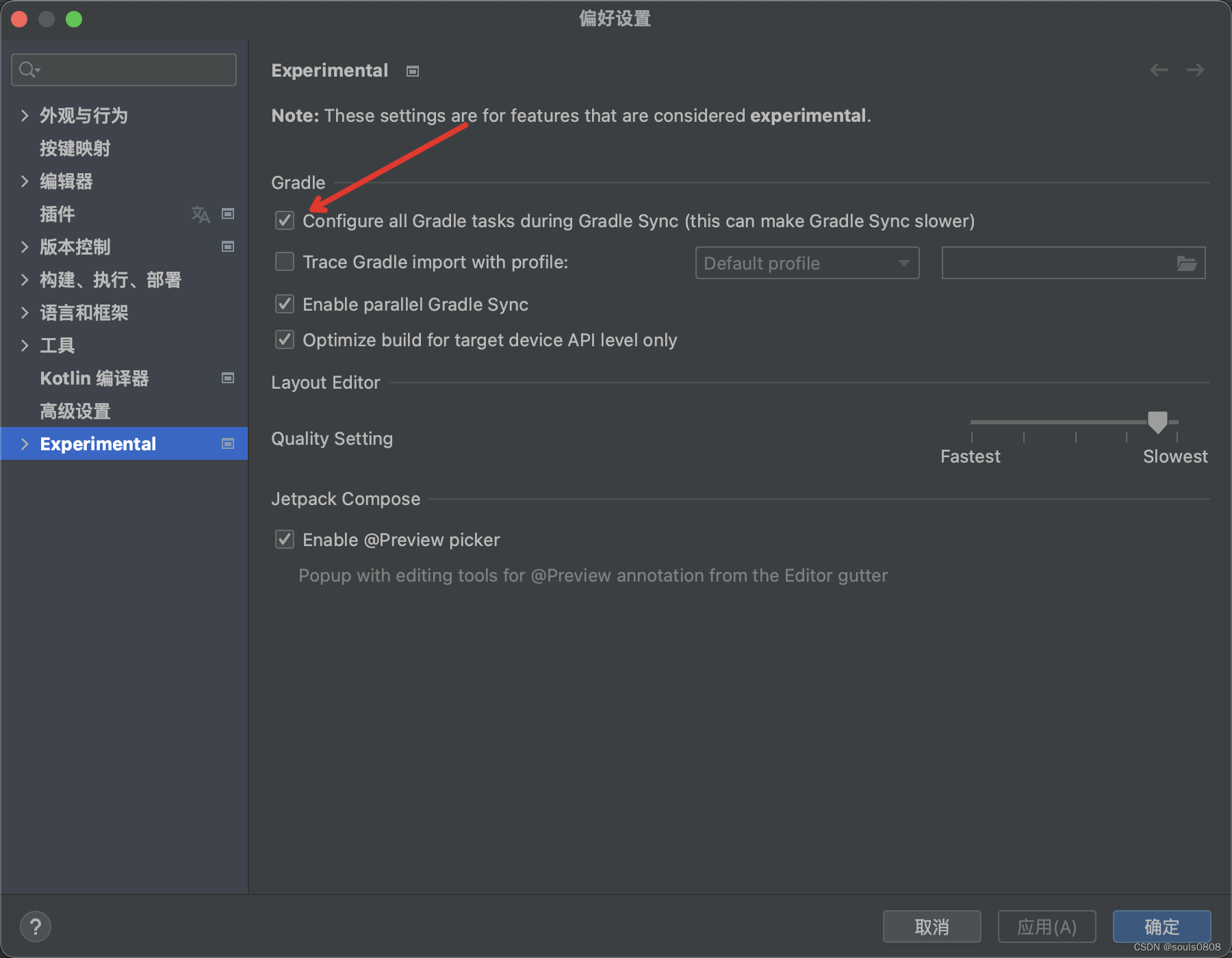This screenshot has height=958, width=1232.
Task: Select 按键映射 in the sidebar
Action: click(75, 148)
